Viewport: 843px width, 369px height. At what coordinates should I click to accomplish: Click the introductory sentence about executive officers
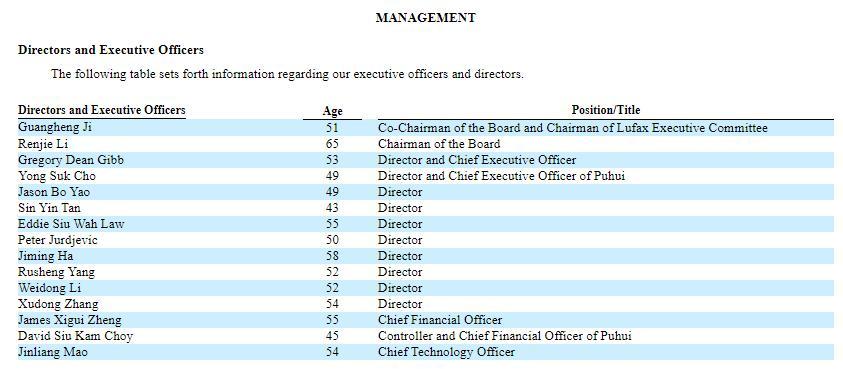pyautogui.click(x=287, y=74)
